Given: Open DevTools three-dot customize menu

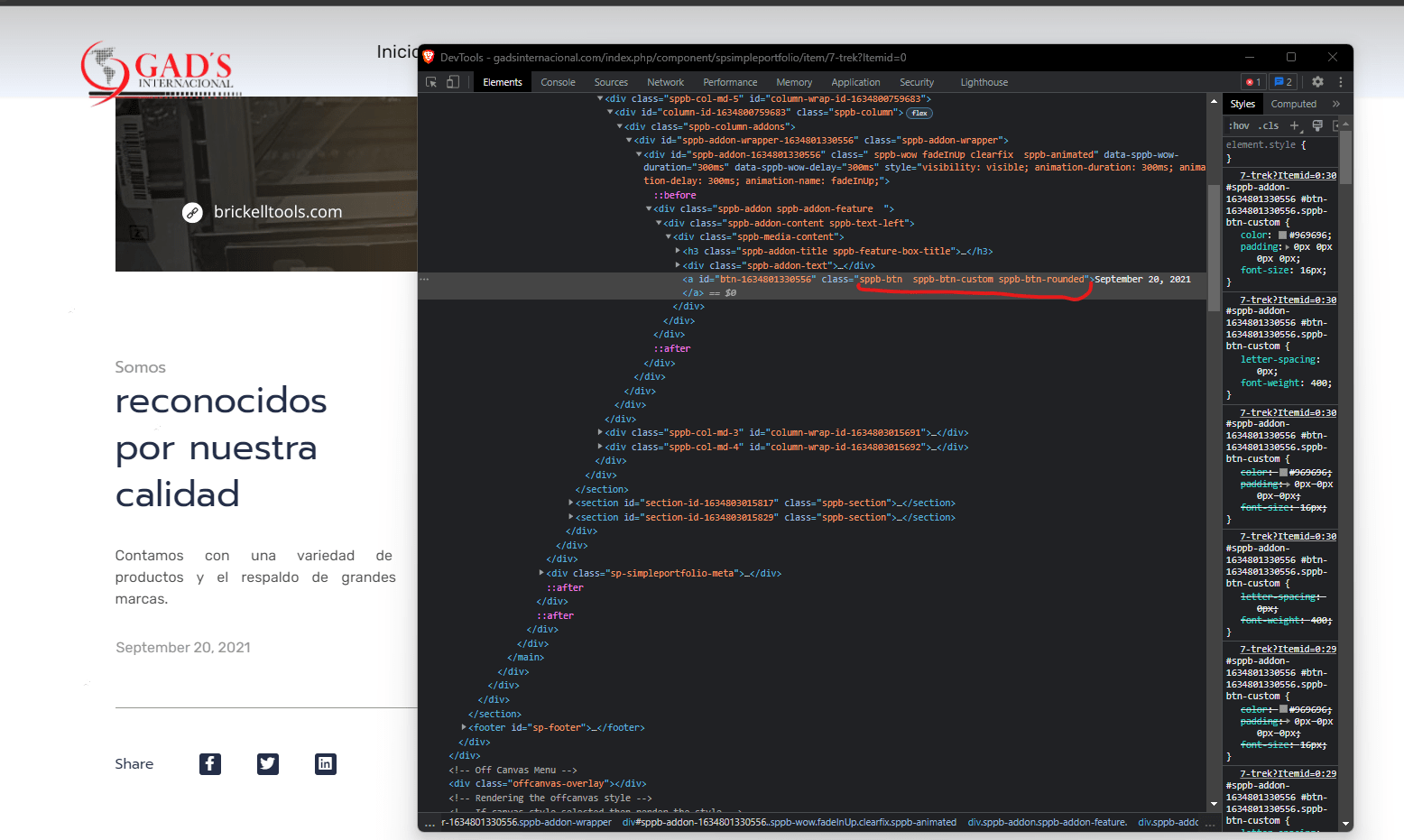Looking at the screenshot, I should coord(1341,82).
